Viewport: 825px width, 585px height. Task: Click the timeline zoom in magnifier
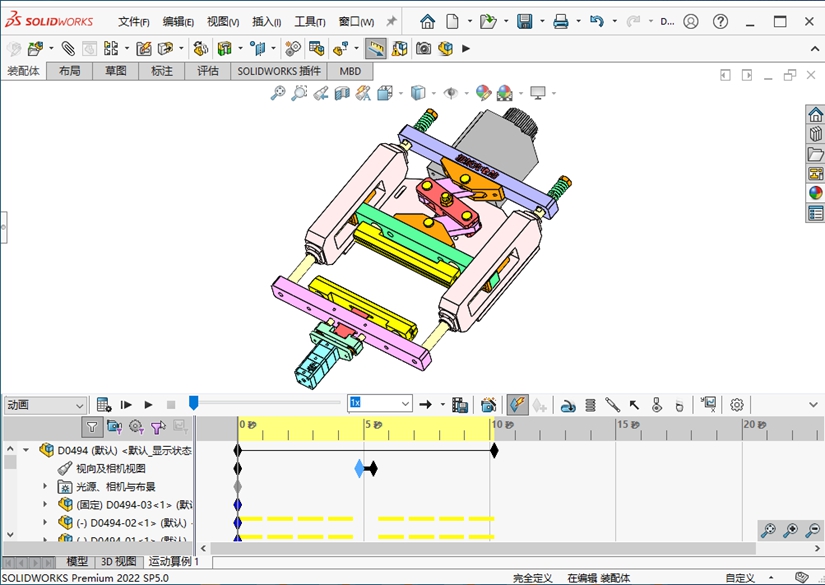coord(790,530)
